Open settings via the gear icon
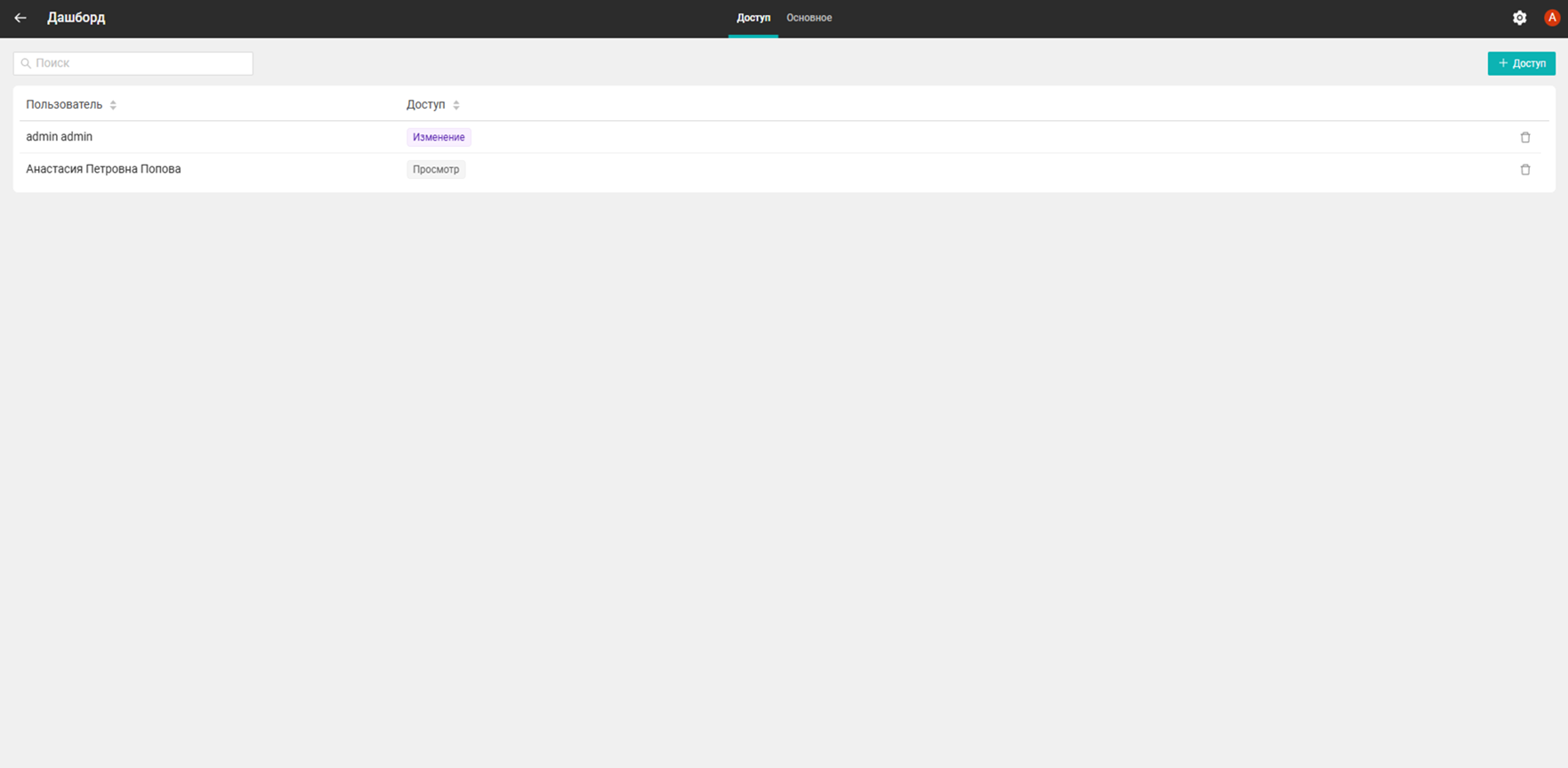 [x=1519, y=18]
